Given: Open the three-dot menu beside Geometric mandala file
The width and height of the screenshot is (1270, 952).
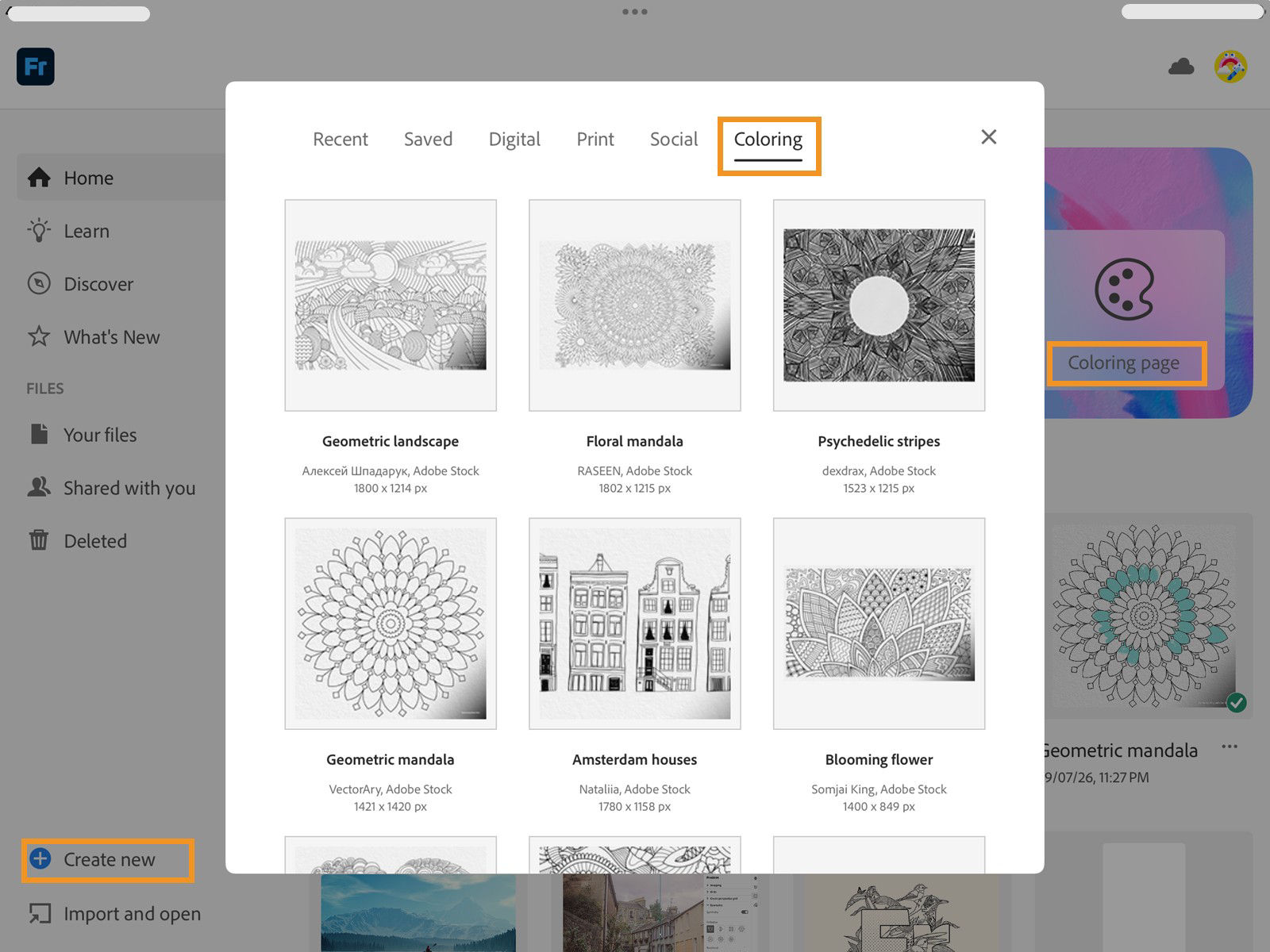Looking at the screenshot, I should click(1230, 747).
